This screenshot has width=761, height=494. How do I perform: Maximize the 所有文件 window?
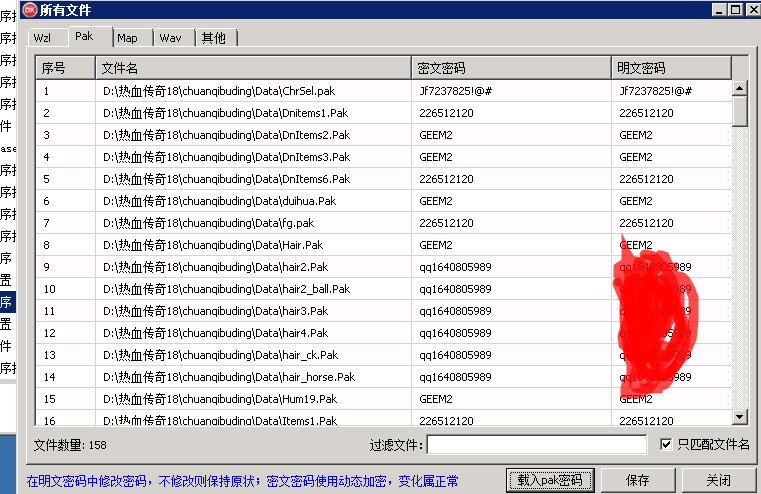pyautogui.click(x=735, y=10)
